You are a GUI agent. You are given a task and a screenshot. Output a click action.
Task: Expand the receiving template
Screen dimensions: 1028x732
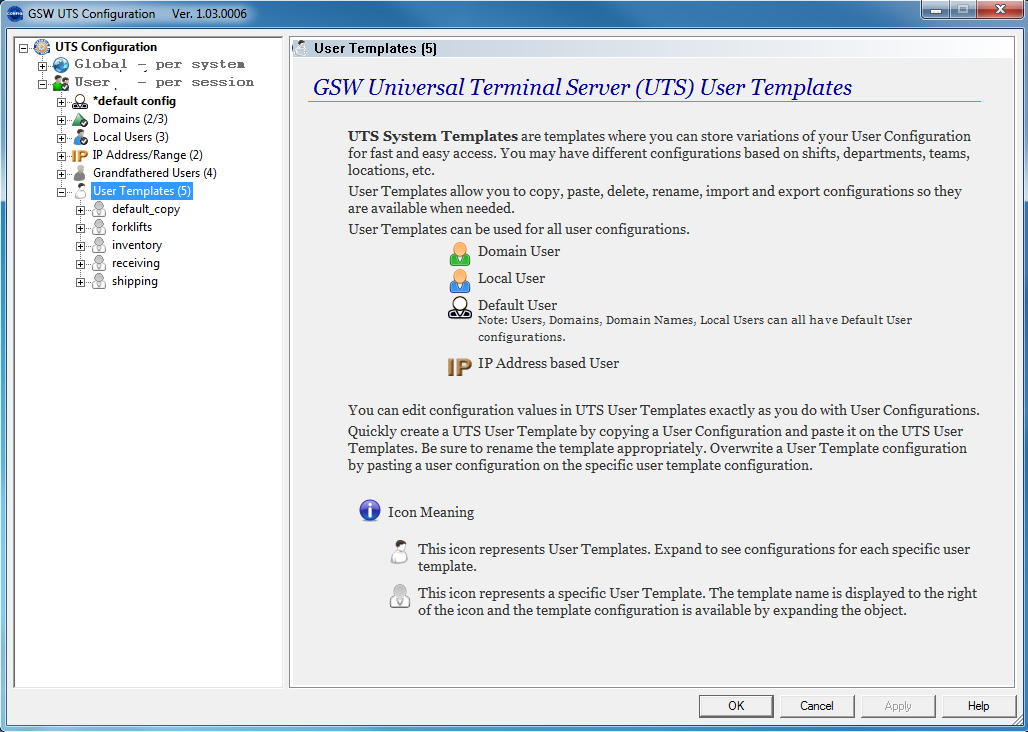coord(81,265)
